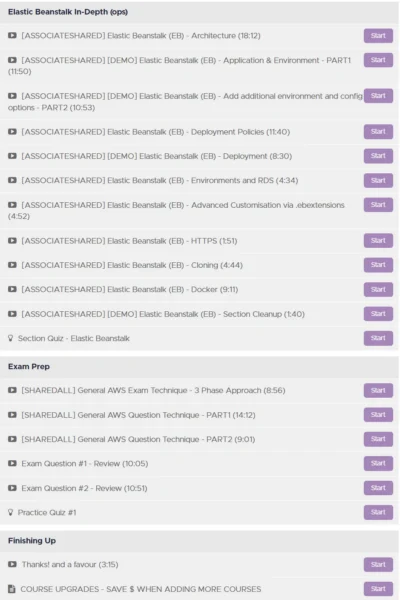Click video icon beside Thanks! and a favour
This screenshot has width=400, height=600.
pyautogui.click(x=12, y=564)
